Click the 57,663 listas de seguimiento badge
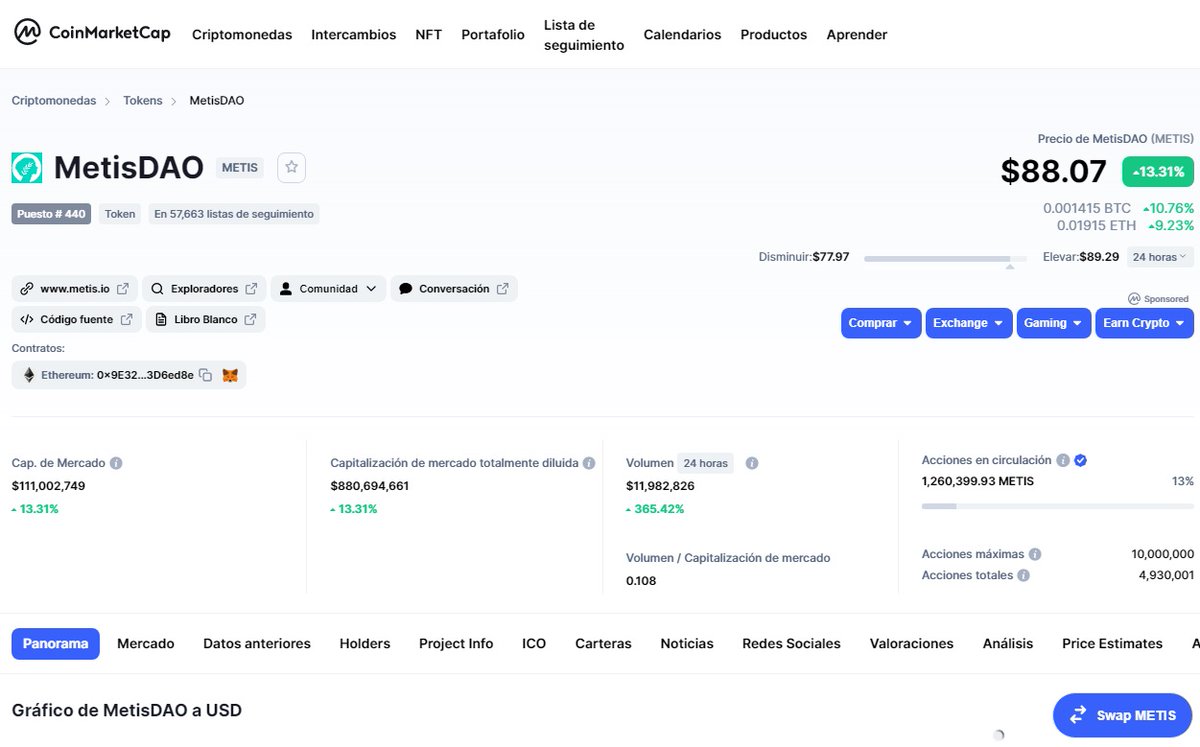Screen dimensions: 1200x747 [x=234, y=214]
